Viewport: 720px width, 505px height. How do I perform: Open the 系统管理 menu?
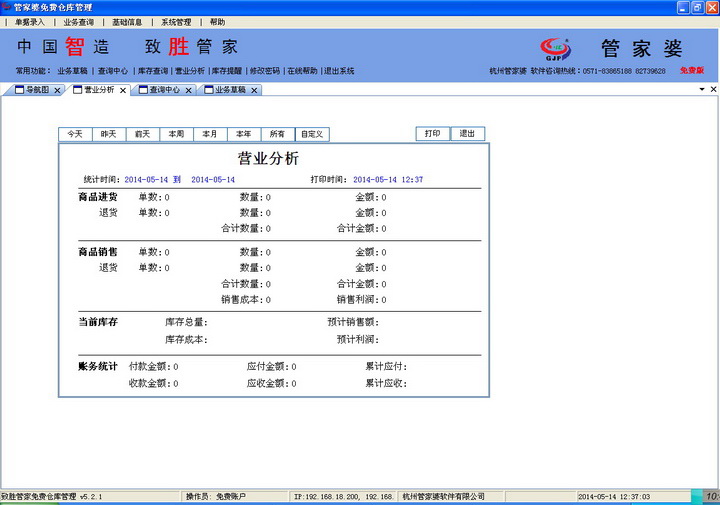pyautogui.click(x=176, y=21)
